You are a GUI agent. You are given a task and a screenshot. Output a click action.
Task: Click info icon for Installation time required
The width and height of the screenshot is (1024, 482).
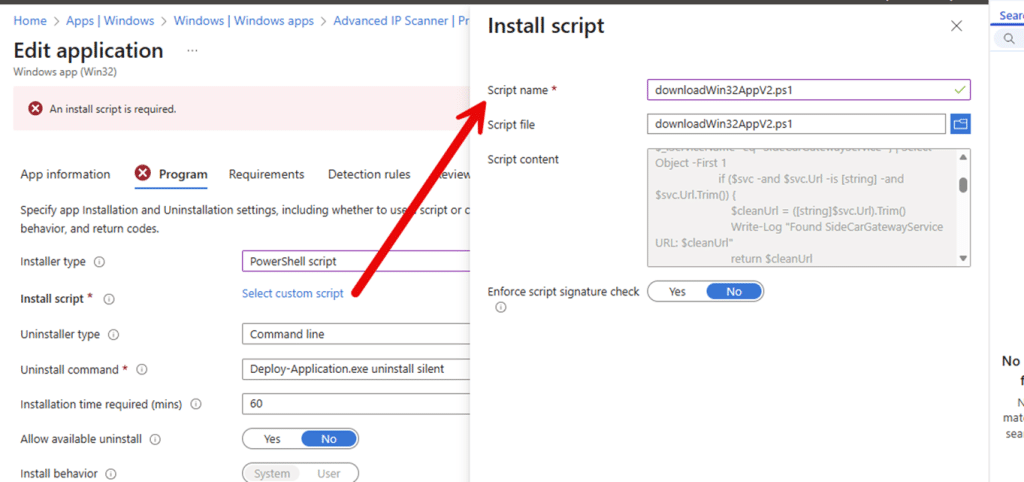point(196,405)
